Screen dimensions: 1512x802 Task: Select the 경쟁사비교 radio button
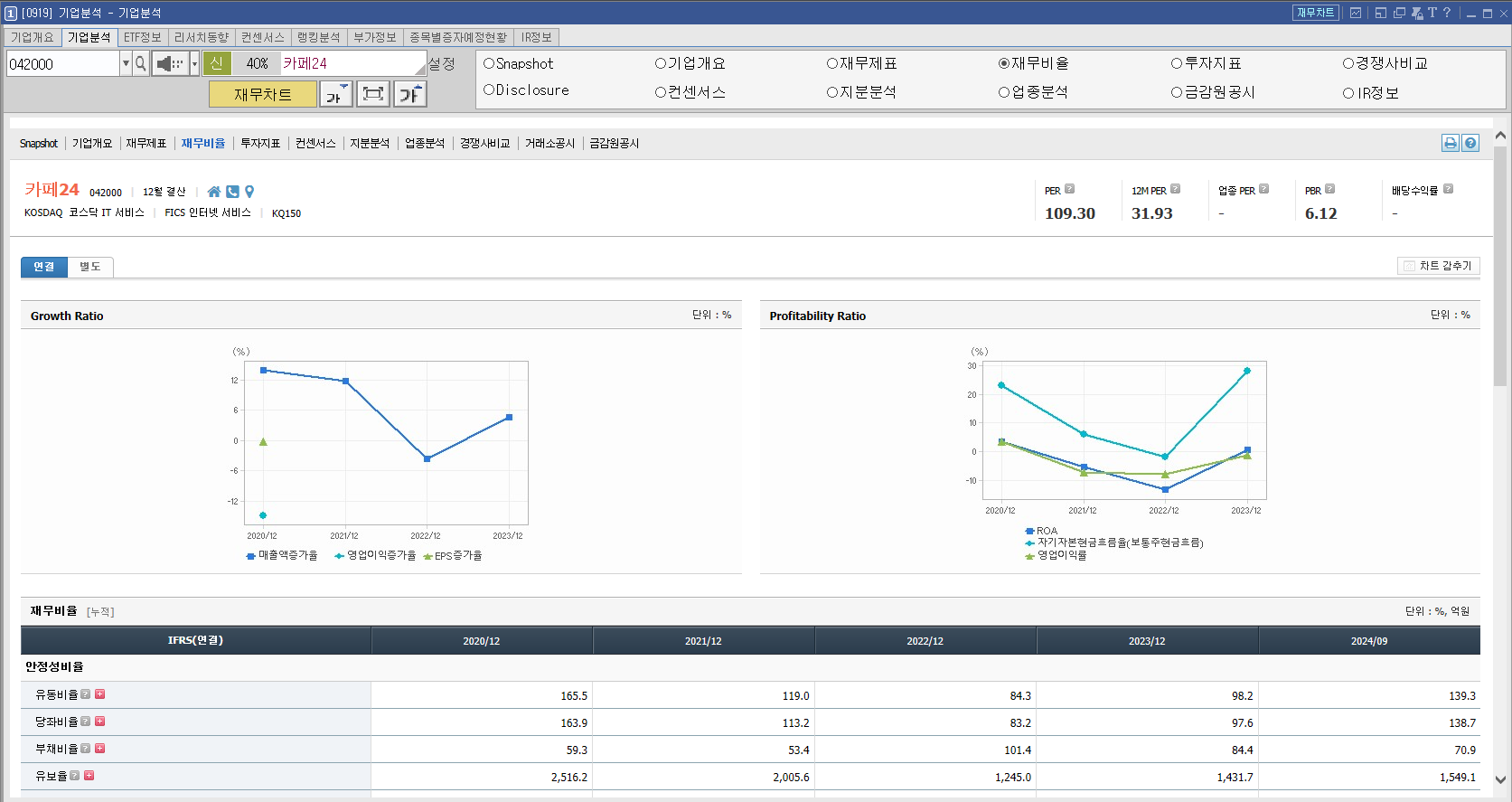[x=1348, y=63]
